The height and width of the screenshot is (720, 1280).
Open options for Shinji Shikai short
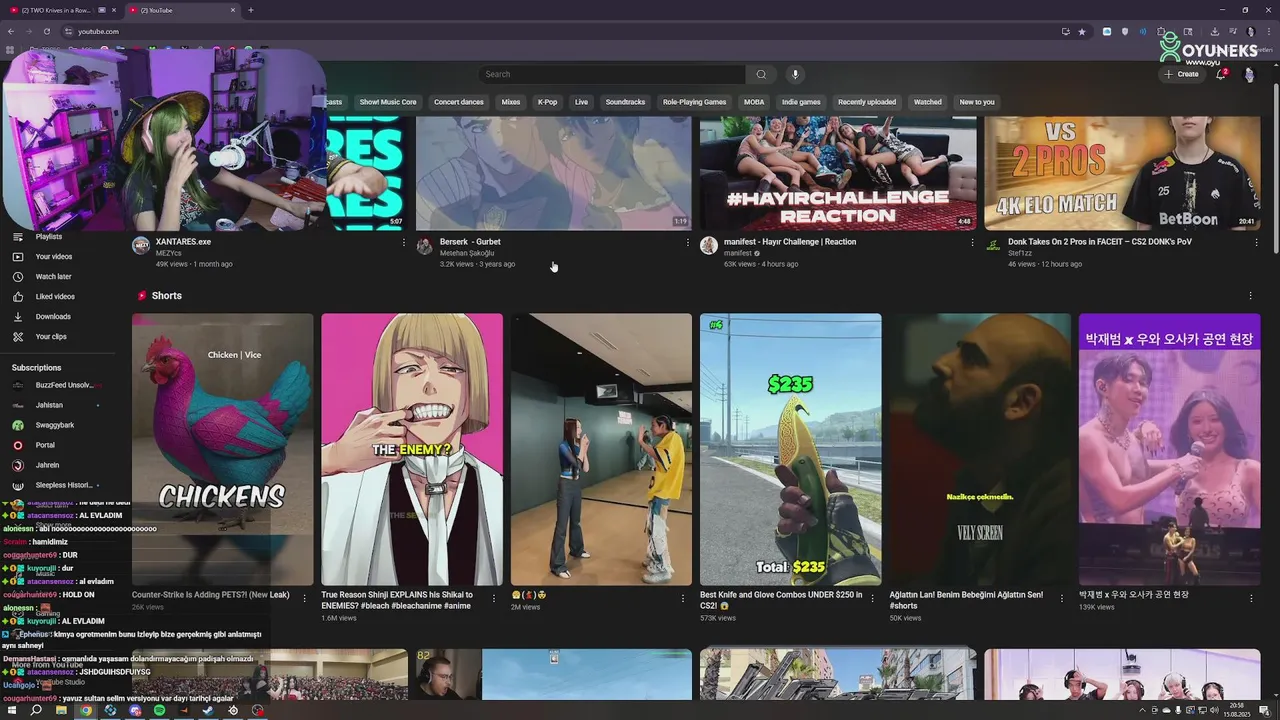click(493, 598)
